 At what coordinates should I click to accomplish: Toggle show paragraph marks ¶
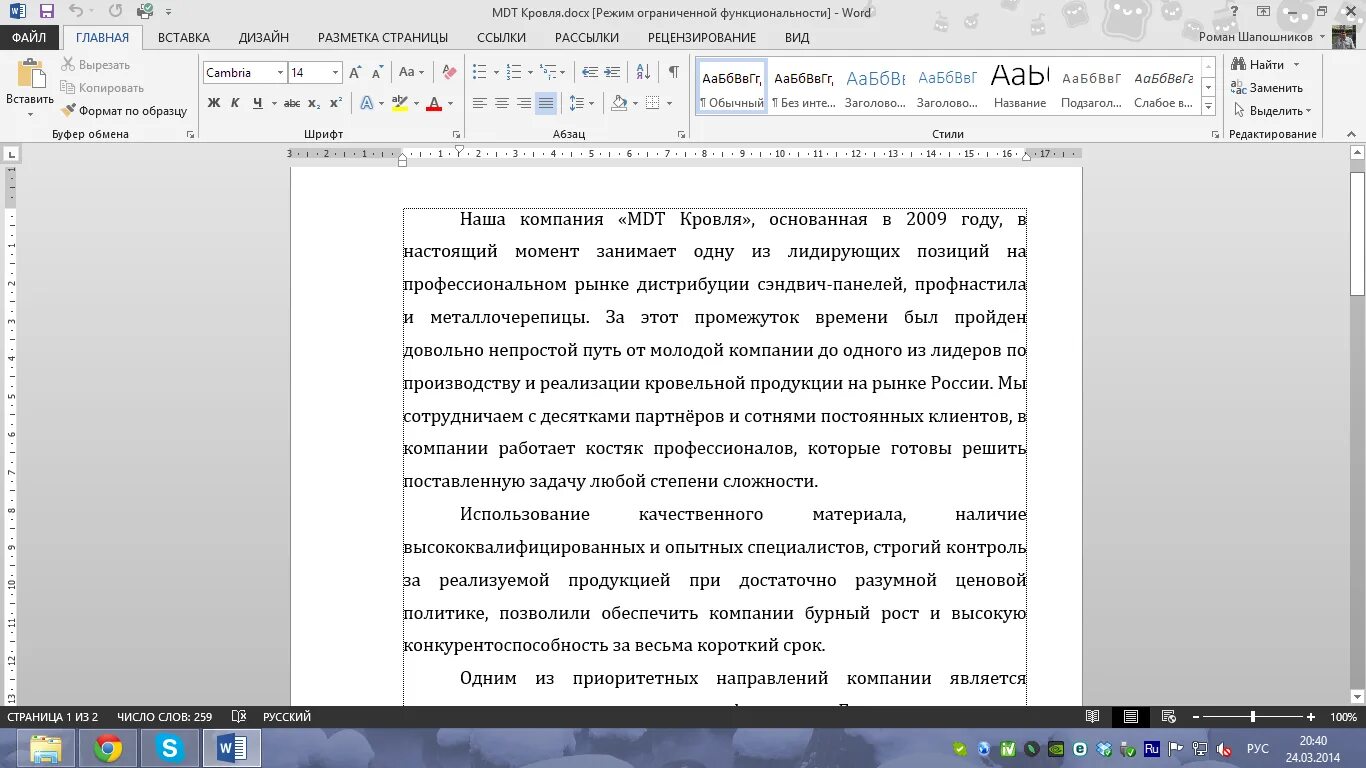pos(673,72)
